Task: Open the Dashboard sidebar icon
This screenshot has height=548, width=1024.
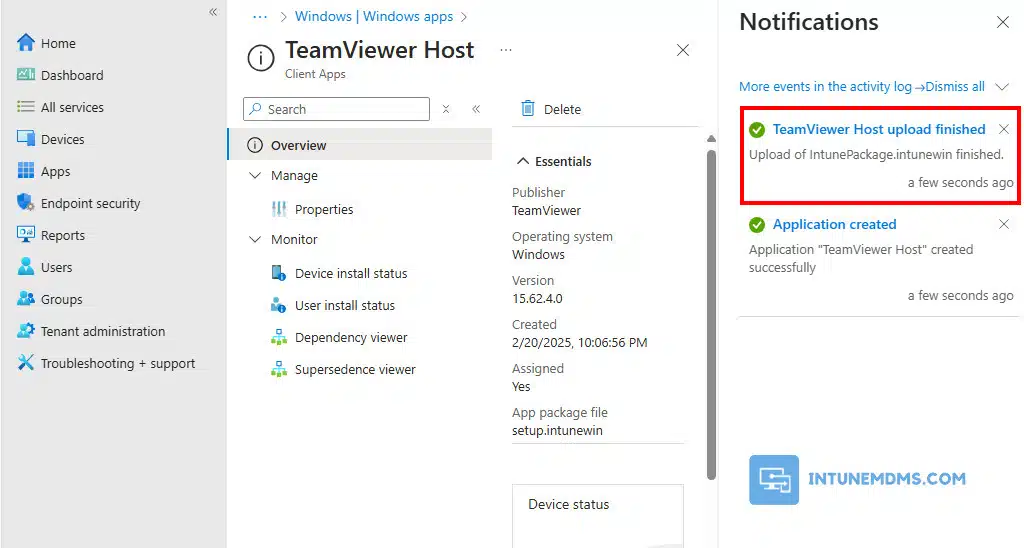Action: tap(25, 74)
